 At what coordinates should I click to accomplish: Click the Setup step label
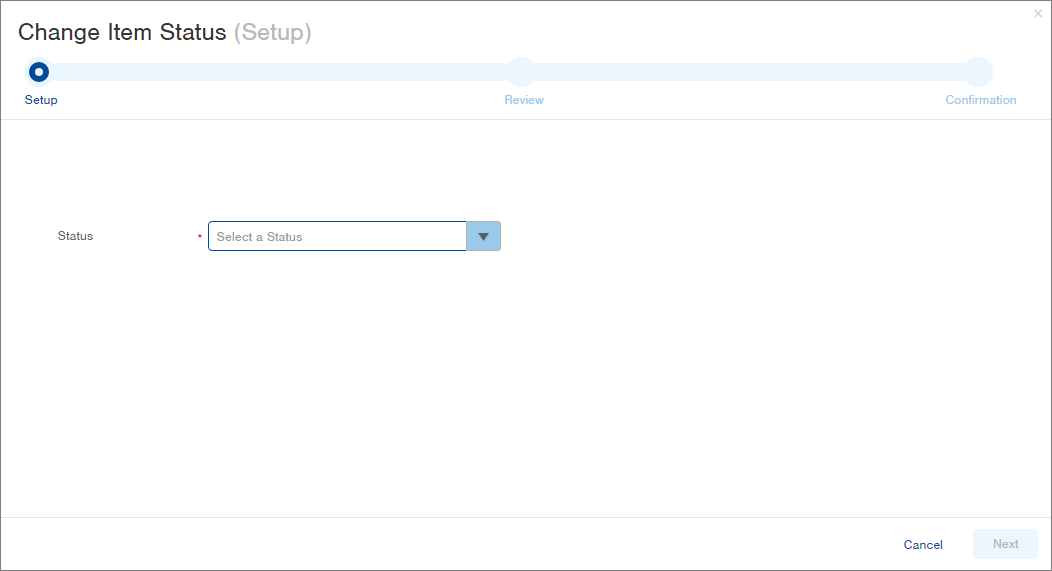[x=41, y=100]
